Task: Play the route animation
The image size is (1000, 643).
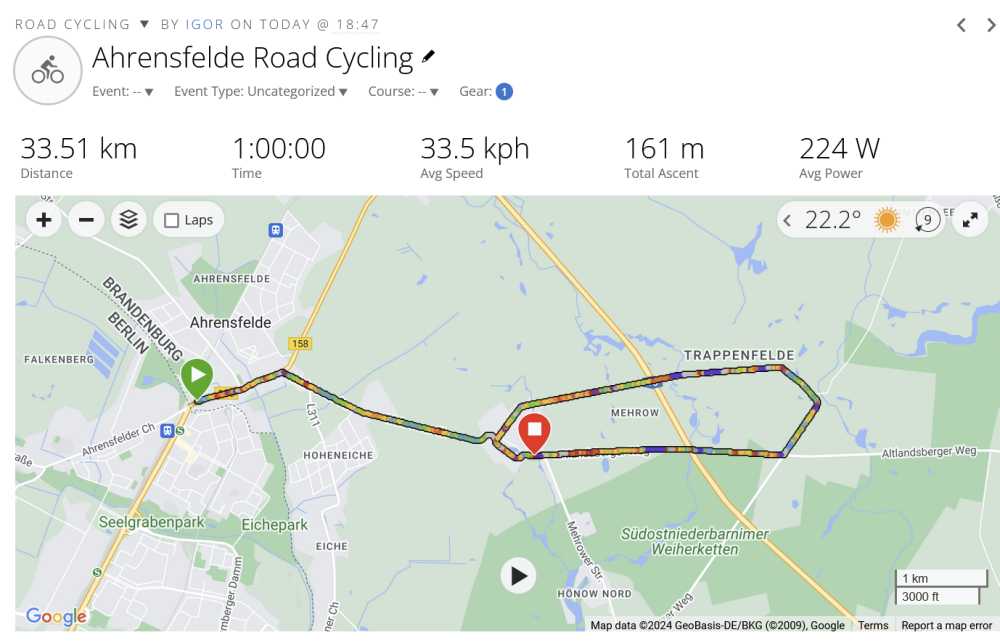Action: point(518,576)
